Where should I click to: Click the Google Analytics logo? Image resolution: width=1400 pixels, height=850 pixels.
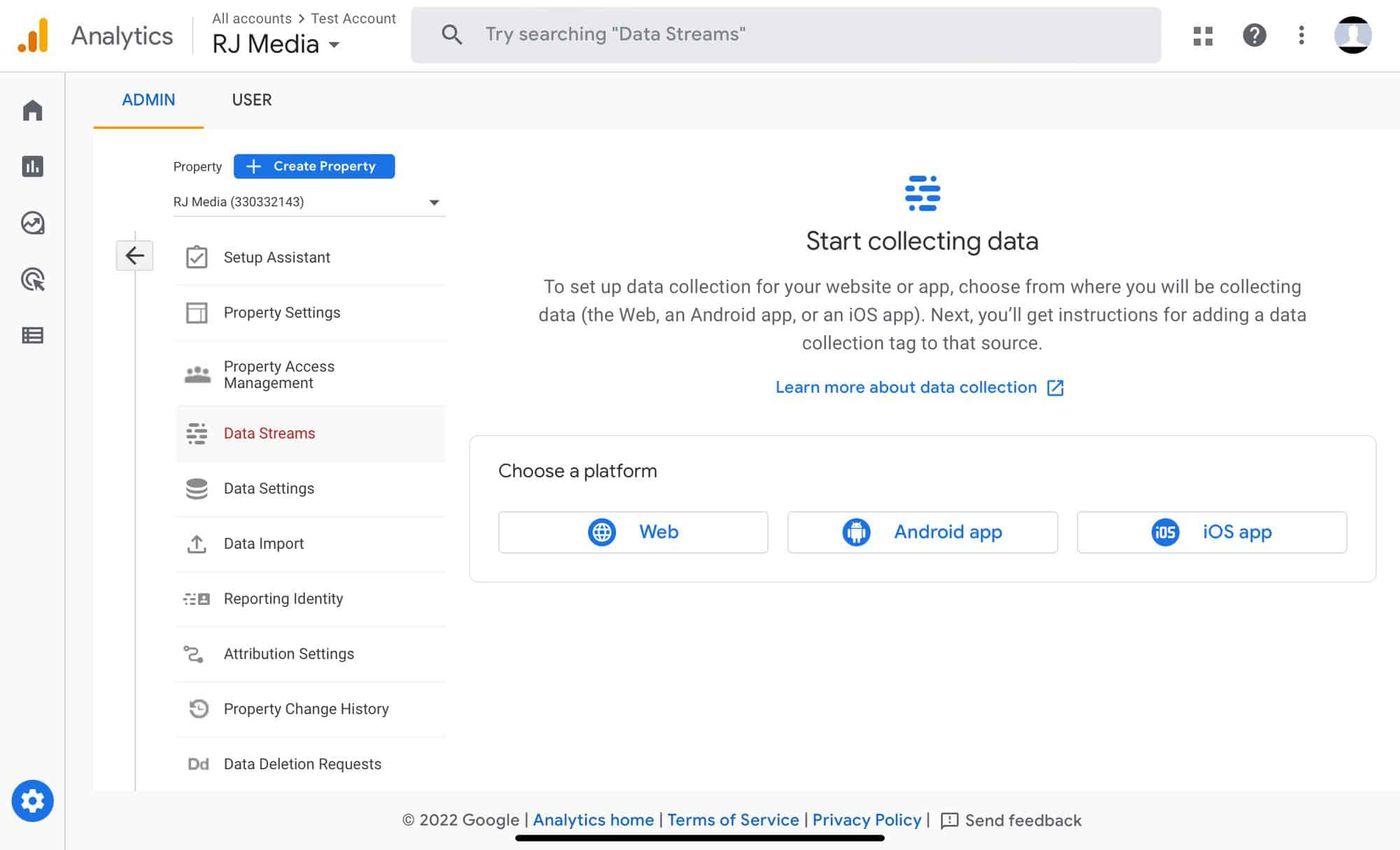coord(32,36)
